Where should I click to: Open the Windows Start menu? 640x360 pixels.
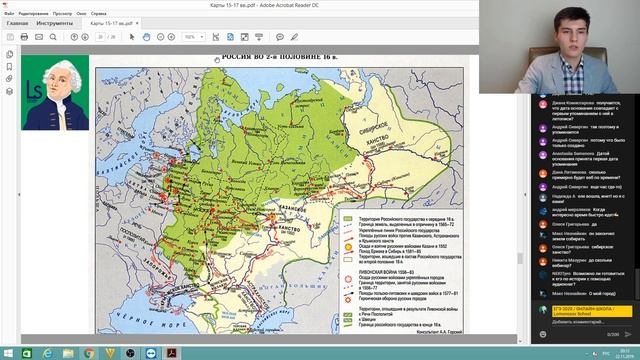pyautogui.click(x=8, y=353)
